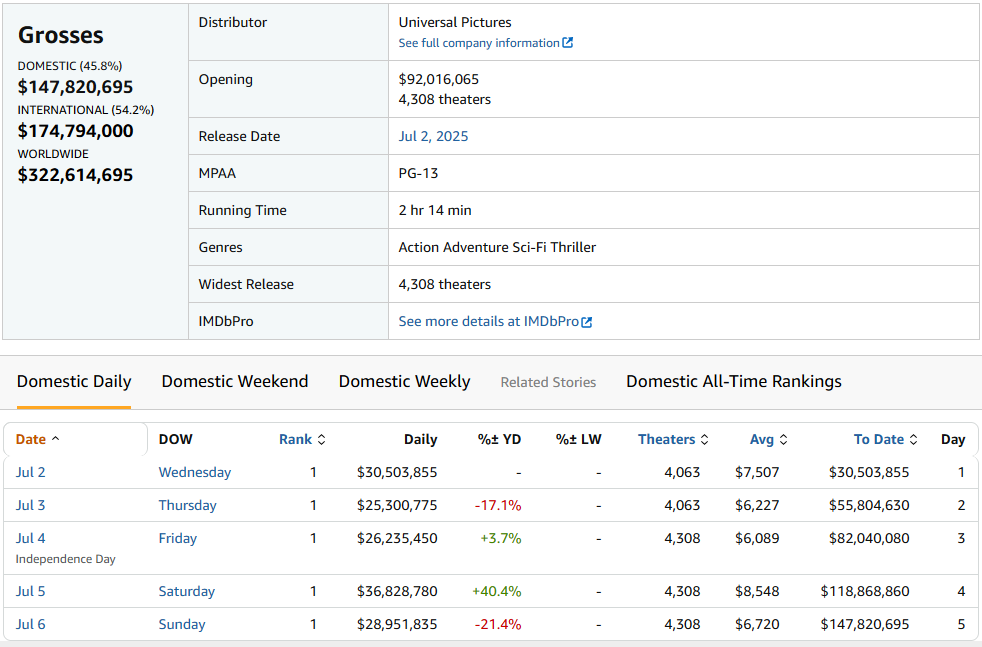Click the %± YD column header
The image size is (982, 647).
pos(499,439)
